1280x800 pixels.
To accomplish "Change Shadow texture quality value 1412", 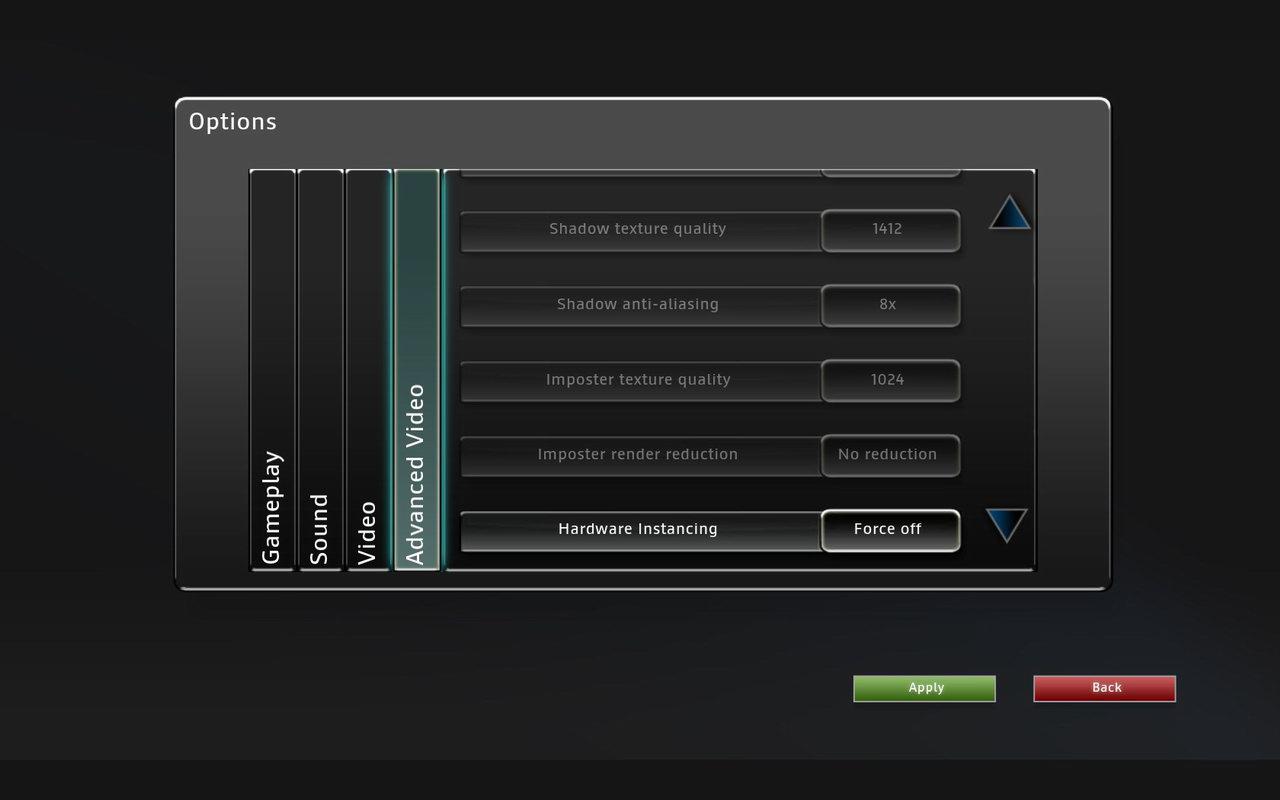I will (890, 230).
